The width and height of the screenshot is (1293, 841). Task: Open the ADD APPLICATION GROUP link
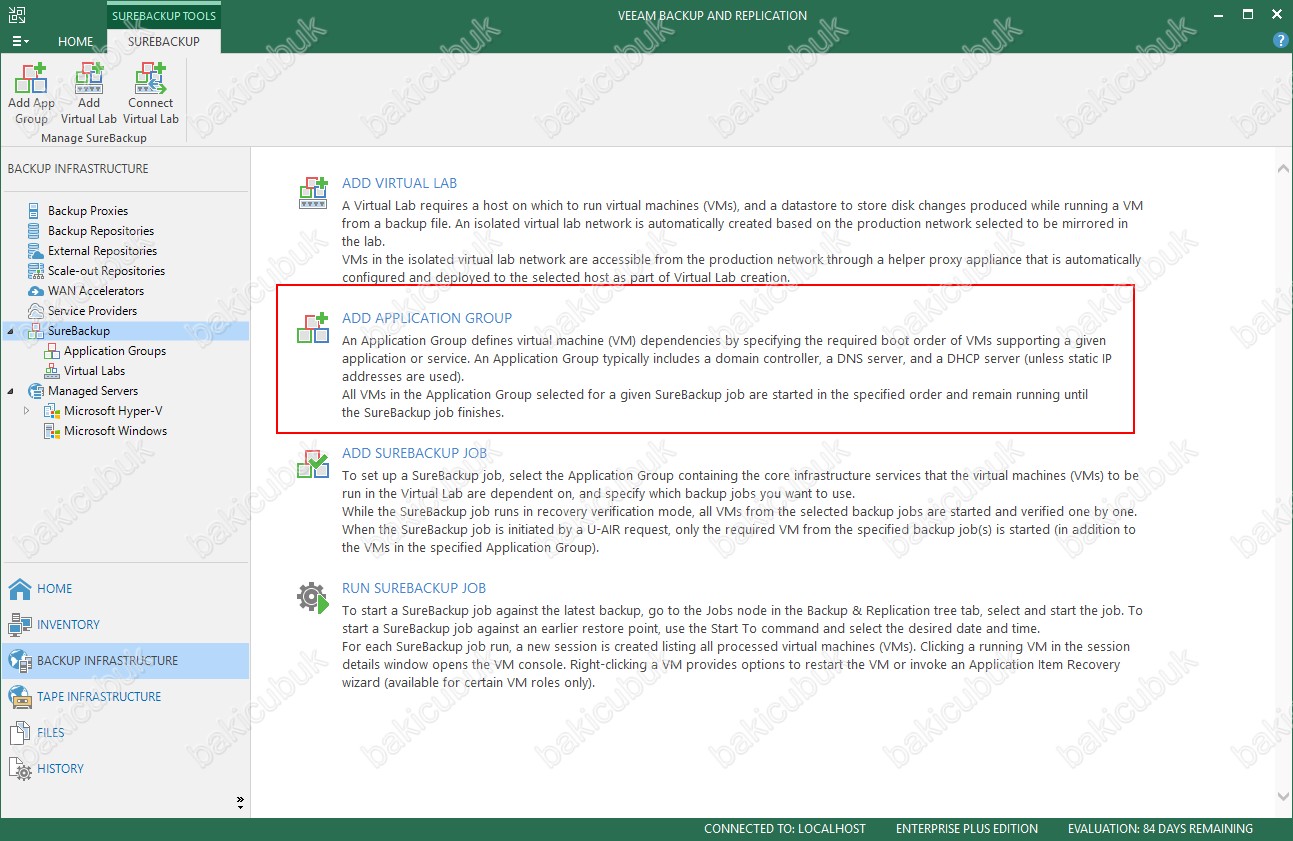coord(427,318)
